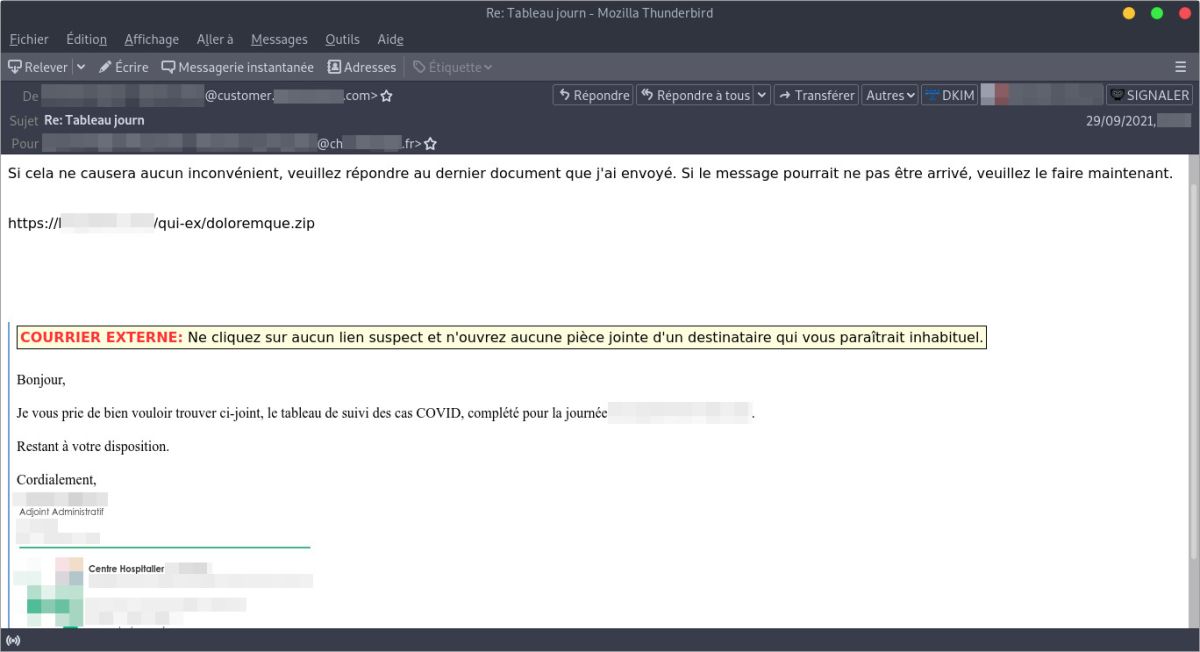1200x652 pixels.
Task: Open the Fichier menu
Action: tap(29, 39)
